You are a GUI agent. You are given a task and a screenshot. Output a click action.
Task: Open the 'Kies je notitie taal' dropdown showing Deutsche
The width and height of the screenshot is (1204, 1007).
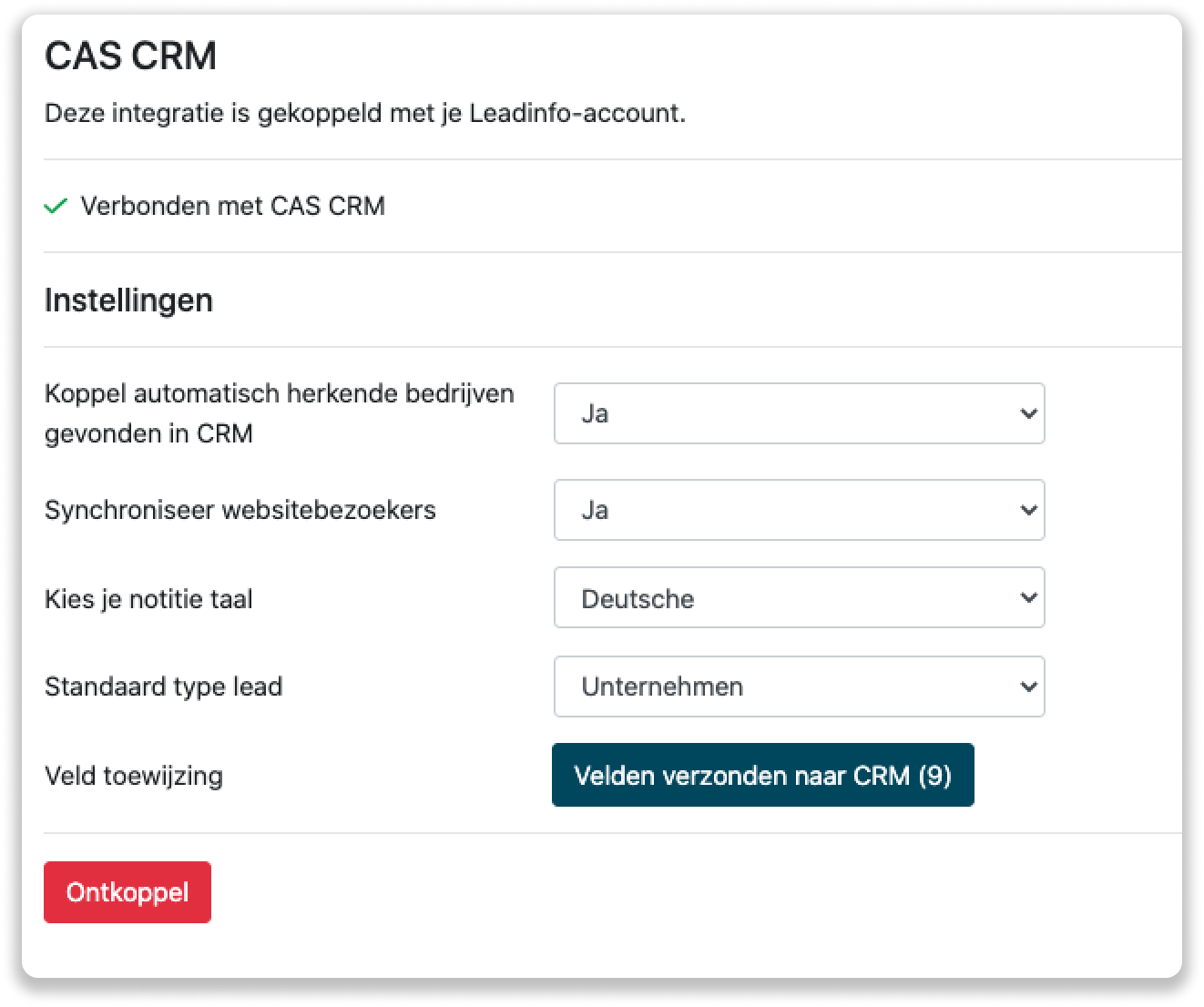(x=799, y=597)
